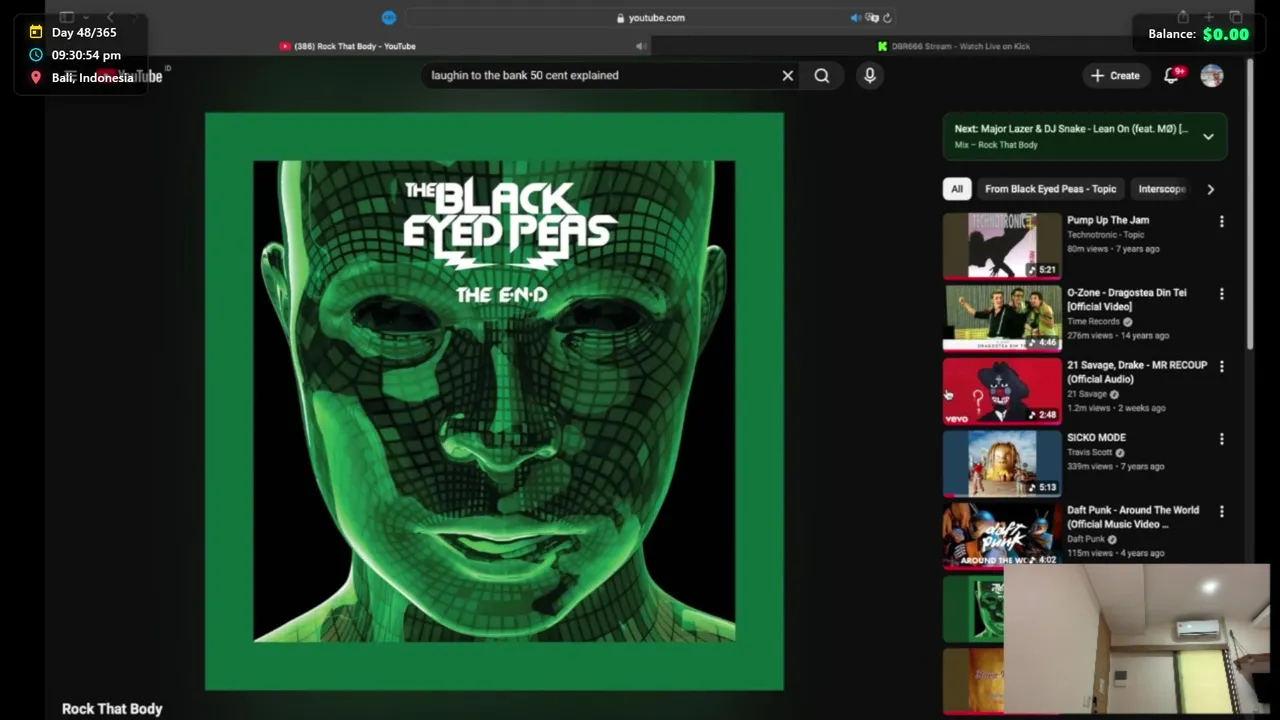
Task: Click Daft Punk - Around The World title
Action: (1133, 517)
